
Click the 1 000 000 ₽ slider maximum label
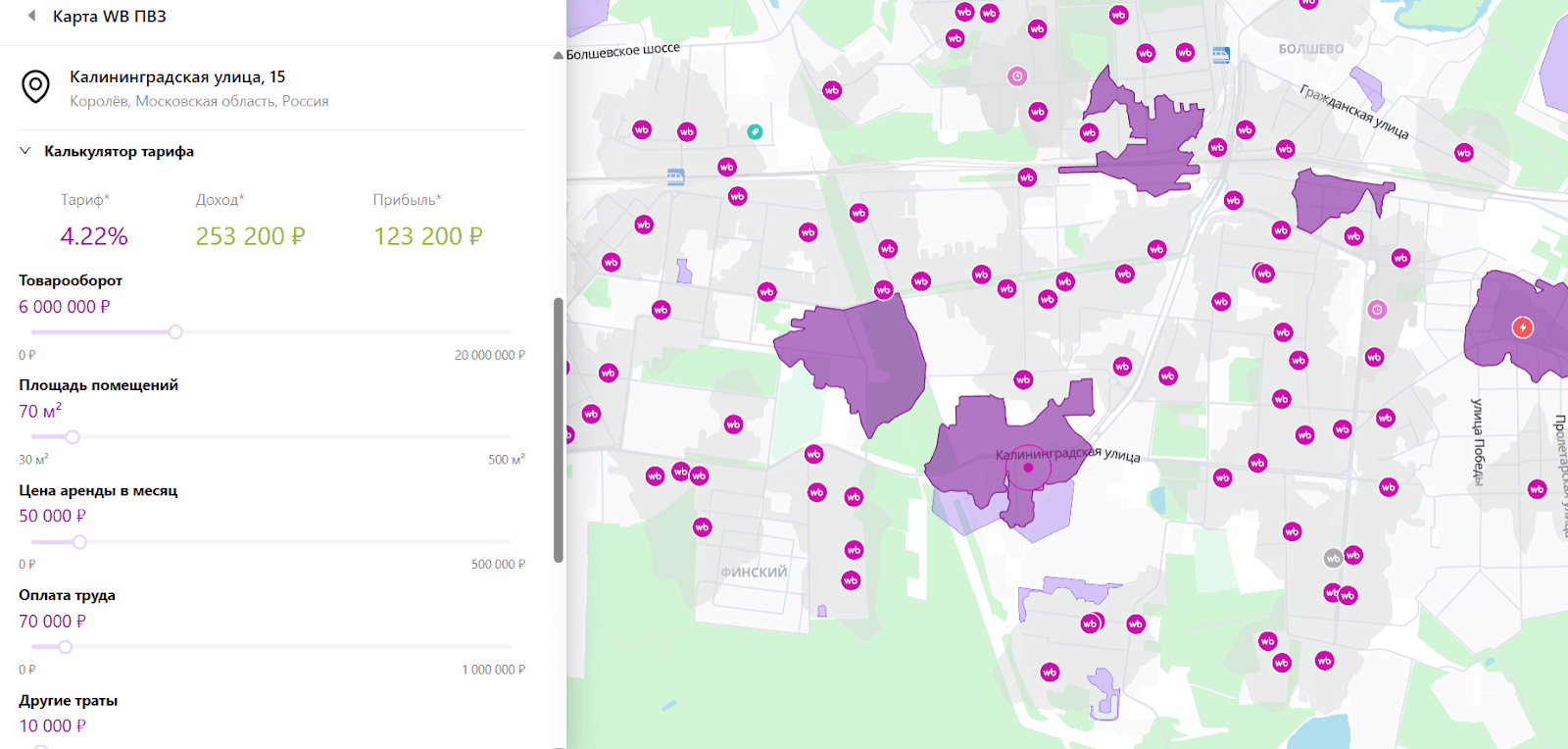click(x=494, y=670)
